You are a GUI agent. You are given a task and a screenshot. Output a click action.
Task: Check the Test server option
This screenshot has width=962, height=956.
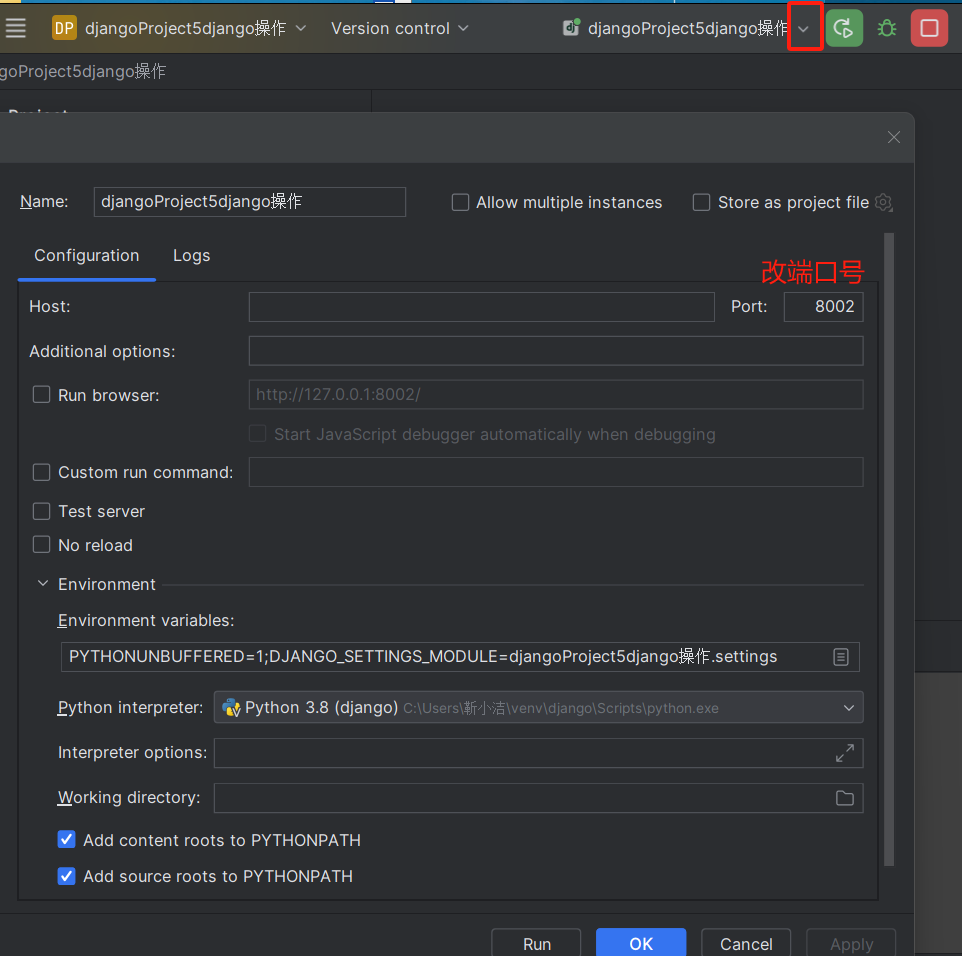(x=41, y=511)
